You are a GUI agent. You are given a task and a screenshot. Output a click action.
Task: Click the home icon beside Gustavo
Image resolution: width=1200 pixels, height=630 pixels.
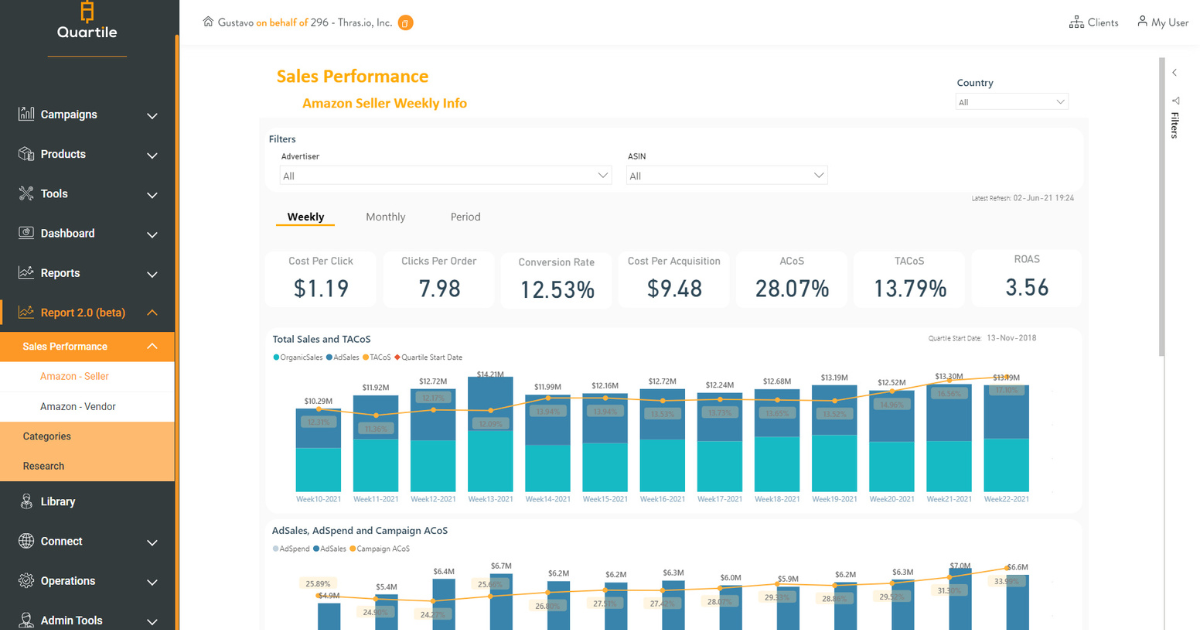[208, 21]
